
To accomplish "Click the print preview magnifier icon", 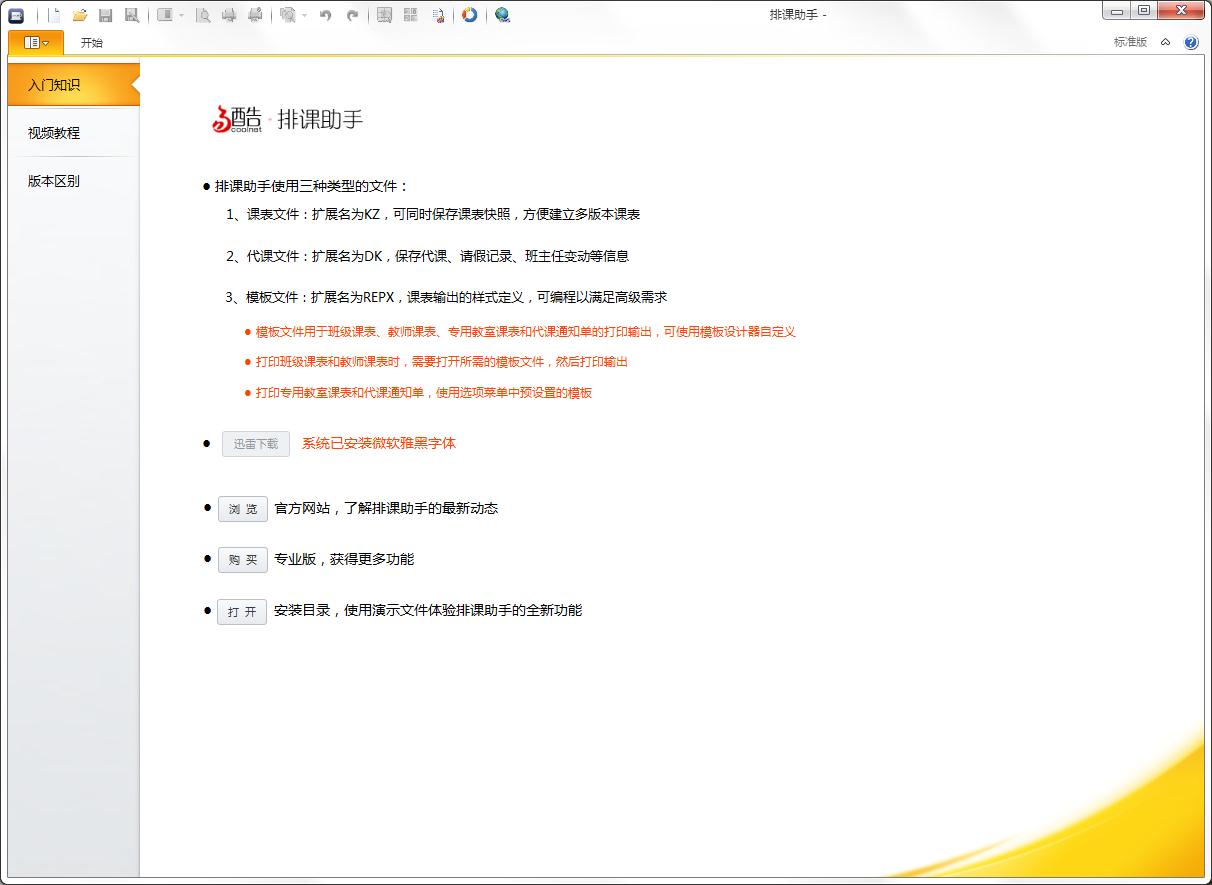I will pyautogui.click(x=203, y=15).
